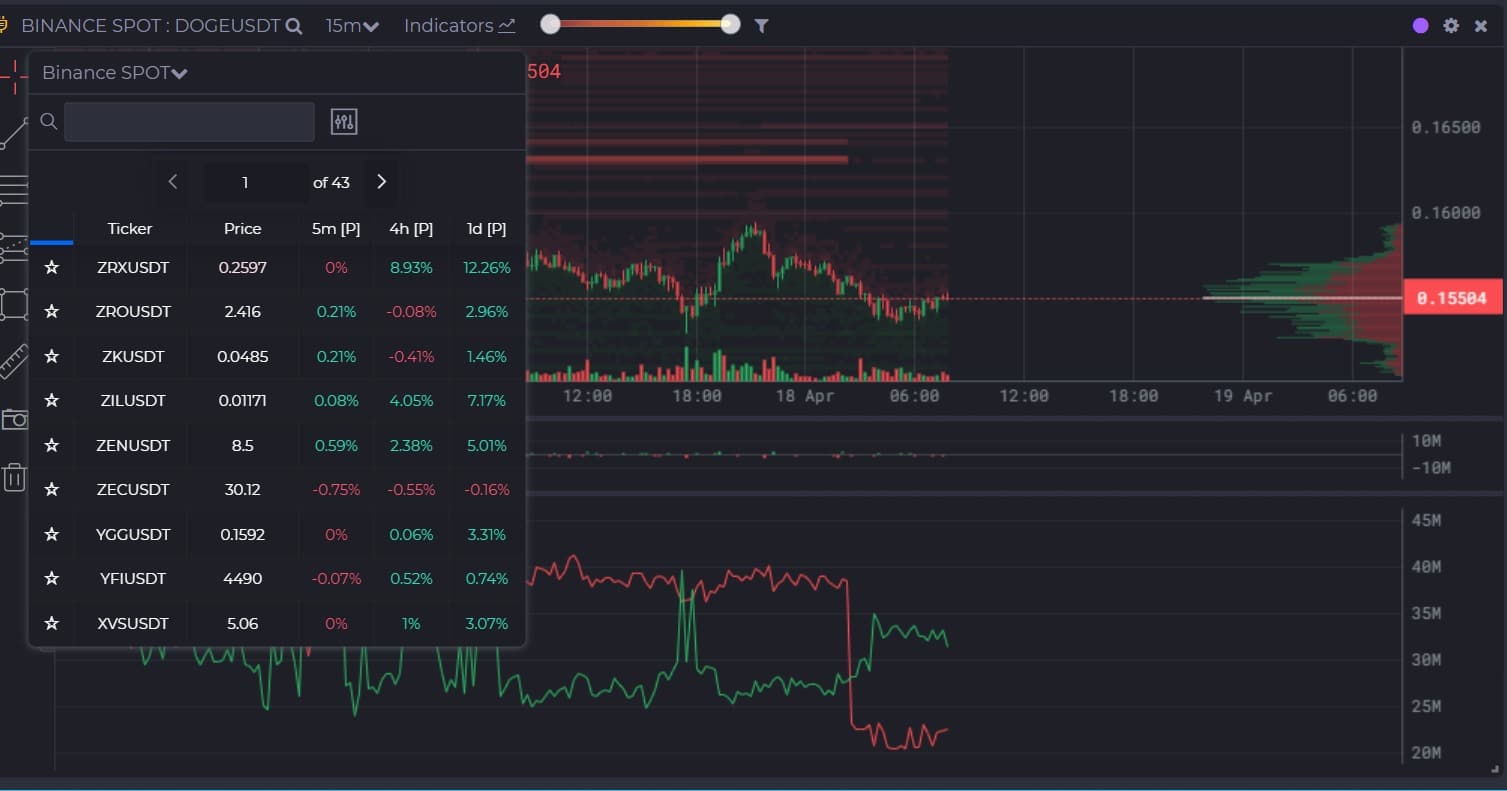Open chart settings gear icon
This screenshot has height=791, width=1507.
1451,26
